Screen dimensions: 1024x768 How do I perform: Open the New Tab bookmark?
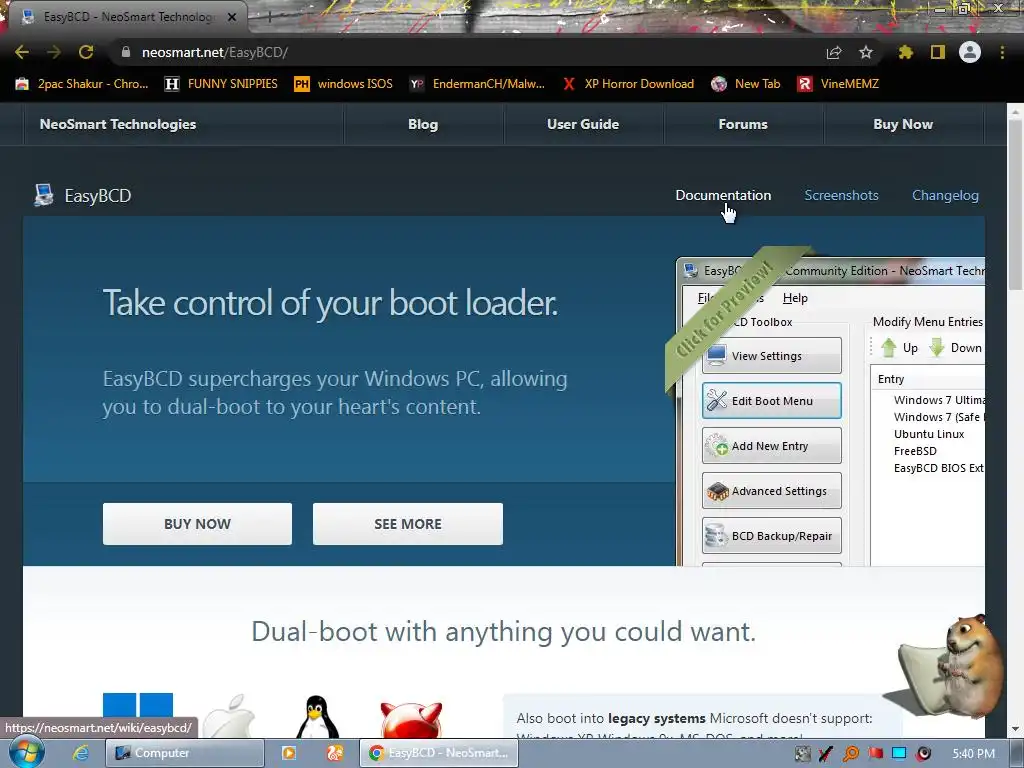pos(746,84)
